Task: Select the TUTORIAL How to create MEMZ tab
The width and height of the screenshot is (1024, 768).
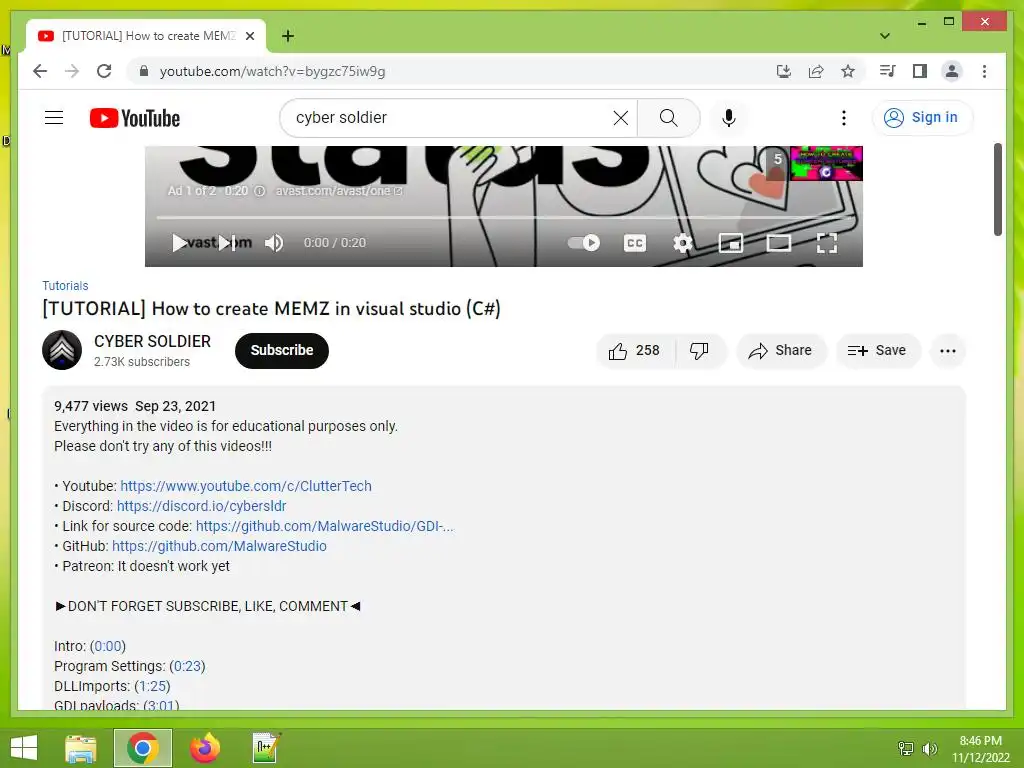Action: 146,36
